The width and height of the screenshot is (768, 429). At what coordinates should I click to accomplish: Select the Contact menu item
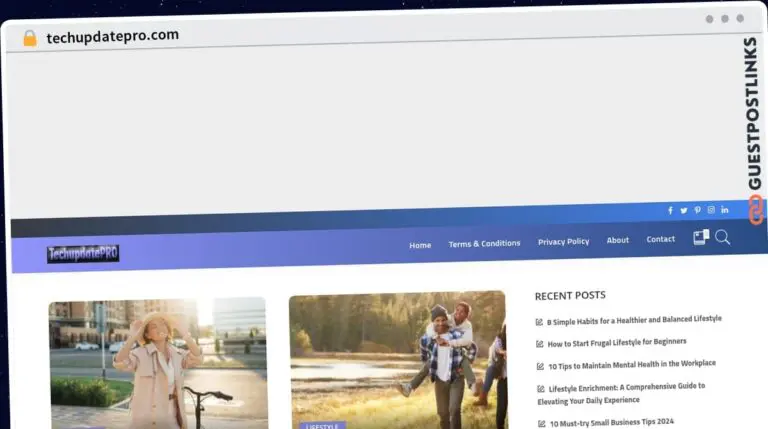point(660,239)
